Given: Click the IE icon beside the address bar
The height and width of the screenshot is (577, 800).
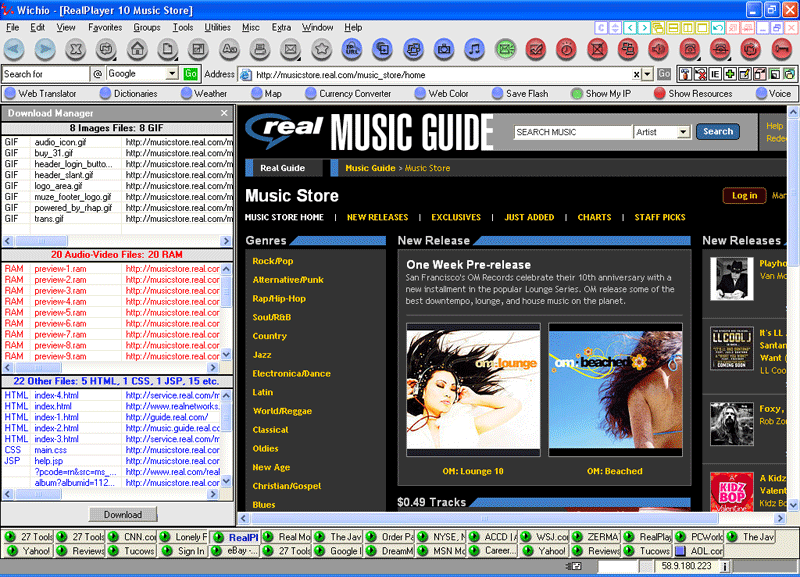Looking at the screenshot, I should 715,74.
